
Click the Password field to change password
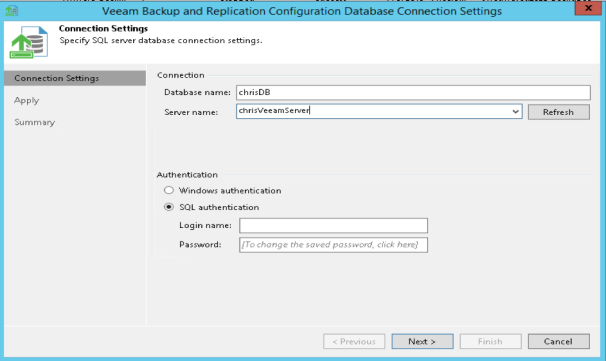click(x=333, y=245)
